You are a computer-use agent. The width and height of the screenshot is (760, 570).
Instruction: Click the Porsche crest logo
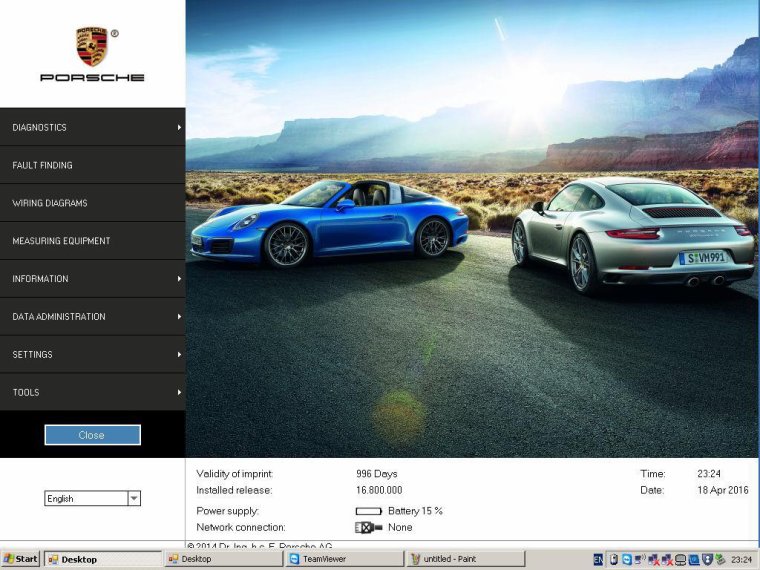[x=92, y=46]
